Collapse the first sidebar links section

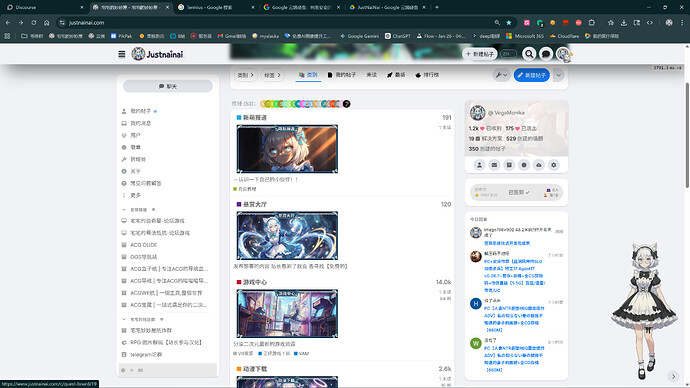click(124, 209)
